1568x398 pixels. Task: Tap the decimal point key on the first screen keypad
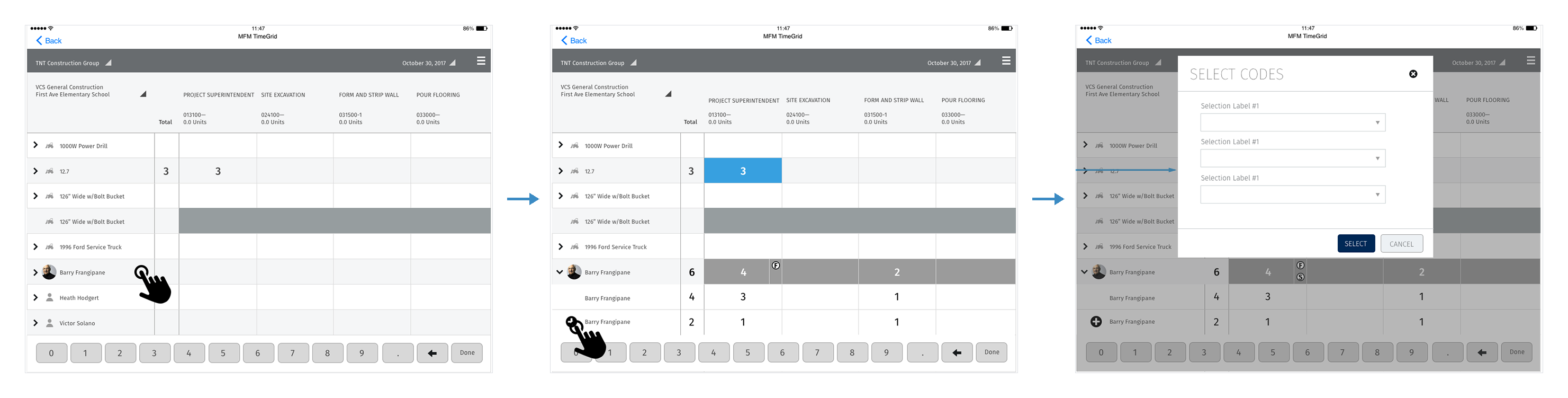coord(398,353)
